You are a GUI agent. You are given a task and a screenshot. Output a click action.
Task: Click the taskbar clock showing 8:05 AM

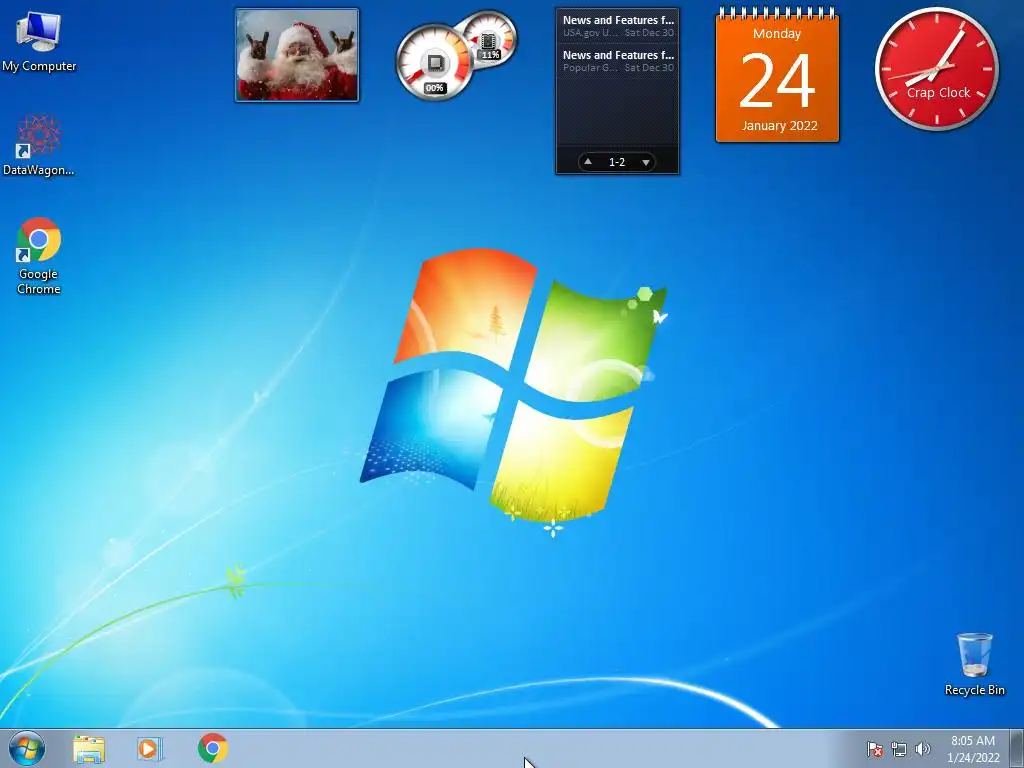[x=973, y=749]
